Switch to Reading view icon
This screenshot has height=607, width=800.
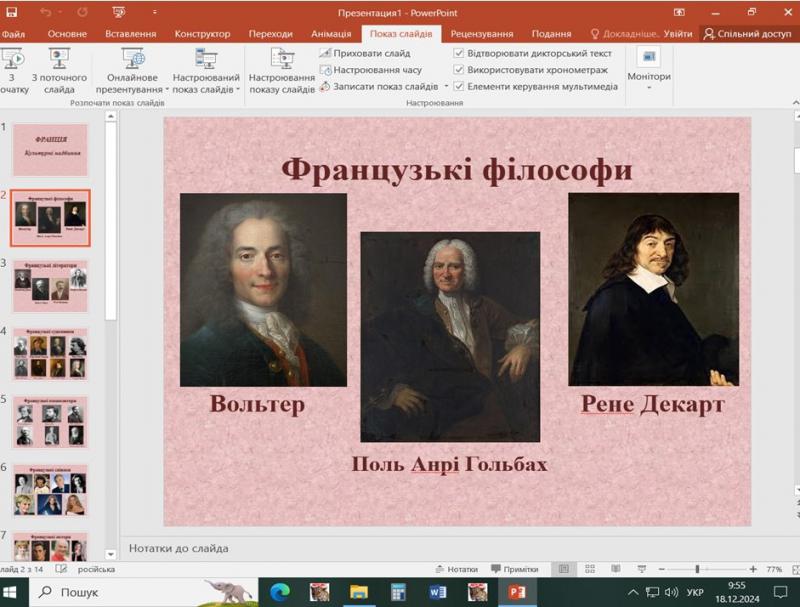pyautogui.click(x=616, y=569)
